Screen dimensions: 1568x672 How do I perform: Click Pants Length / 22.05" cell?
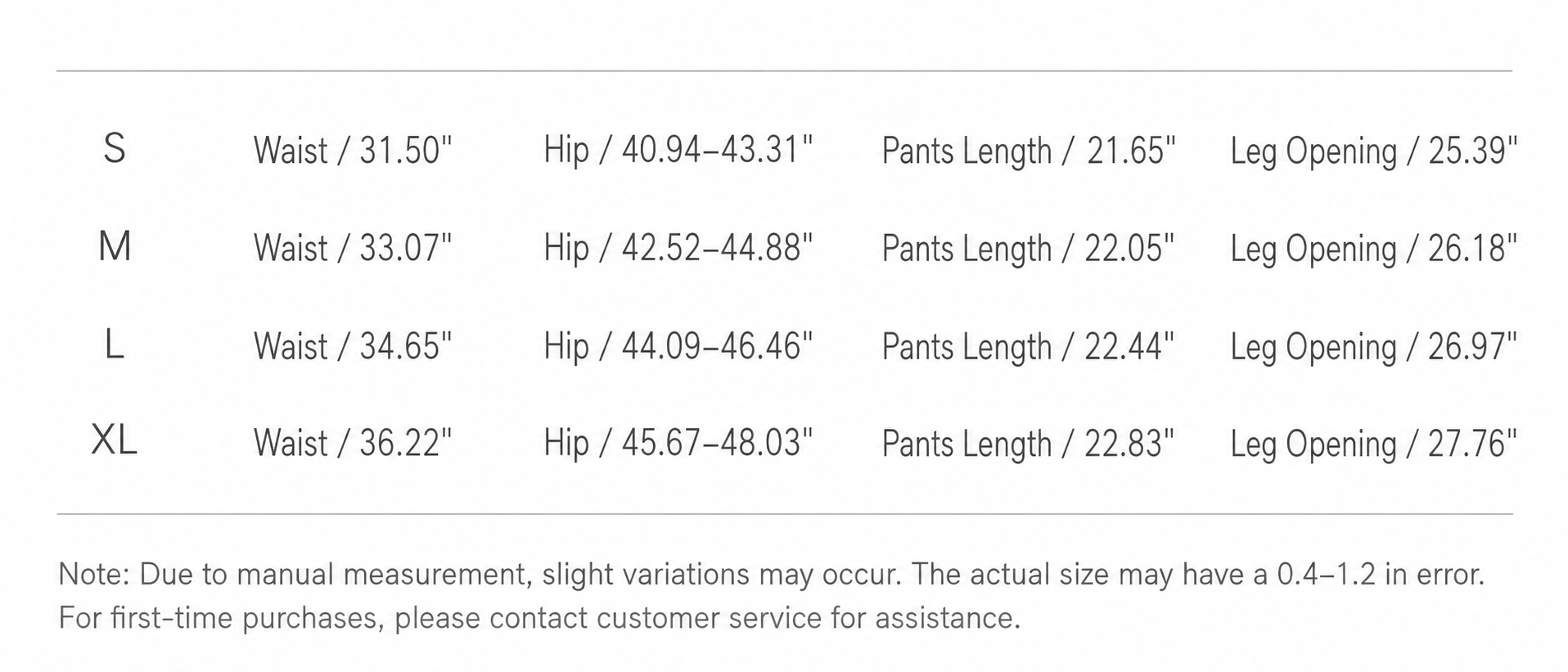click(1028, 250)
